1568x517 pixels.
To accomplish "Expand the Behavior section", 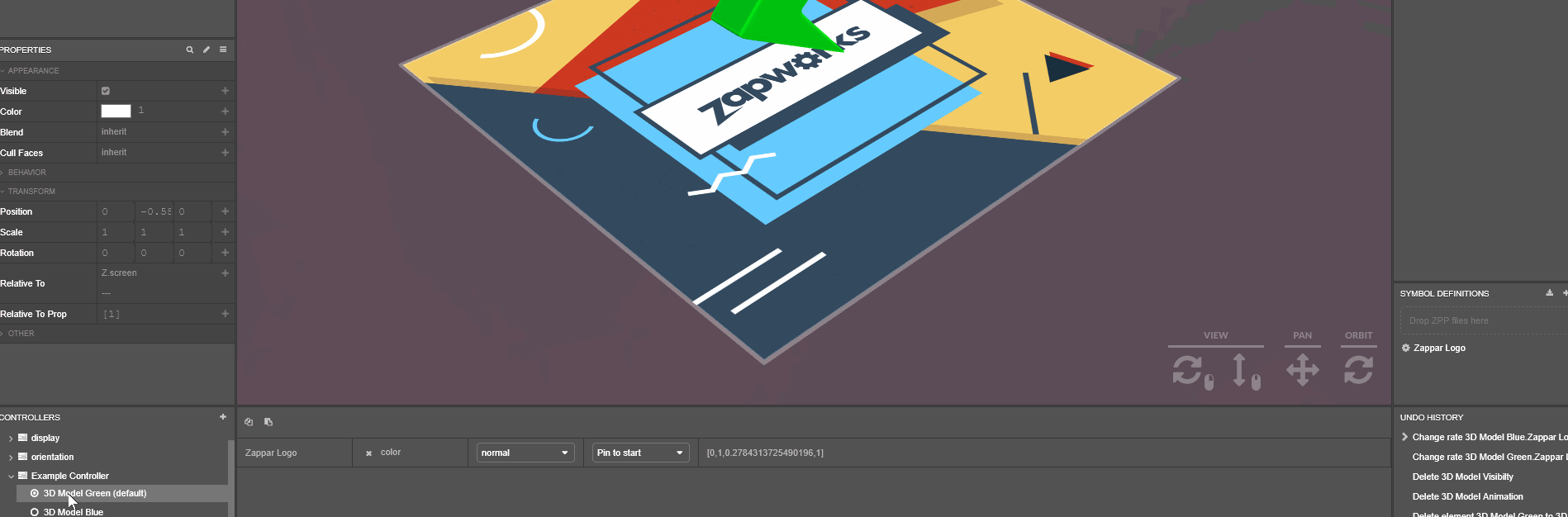I will point(3,173).
